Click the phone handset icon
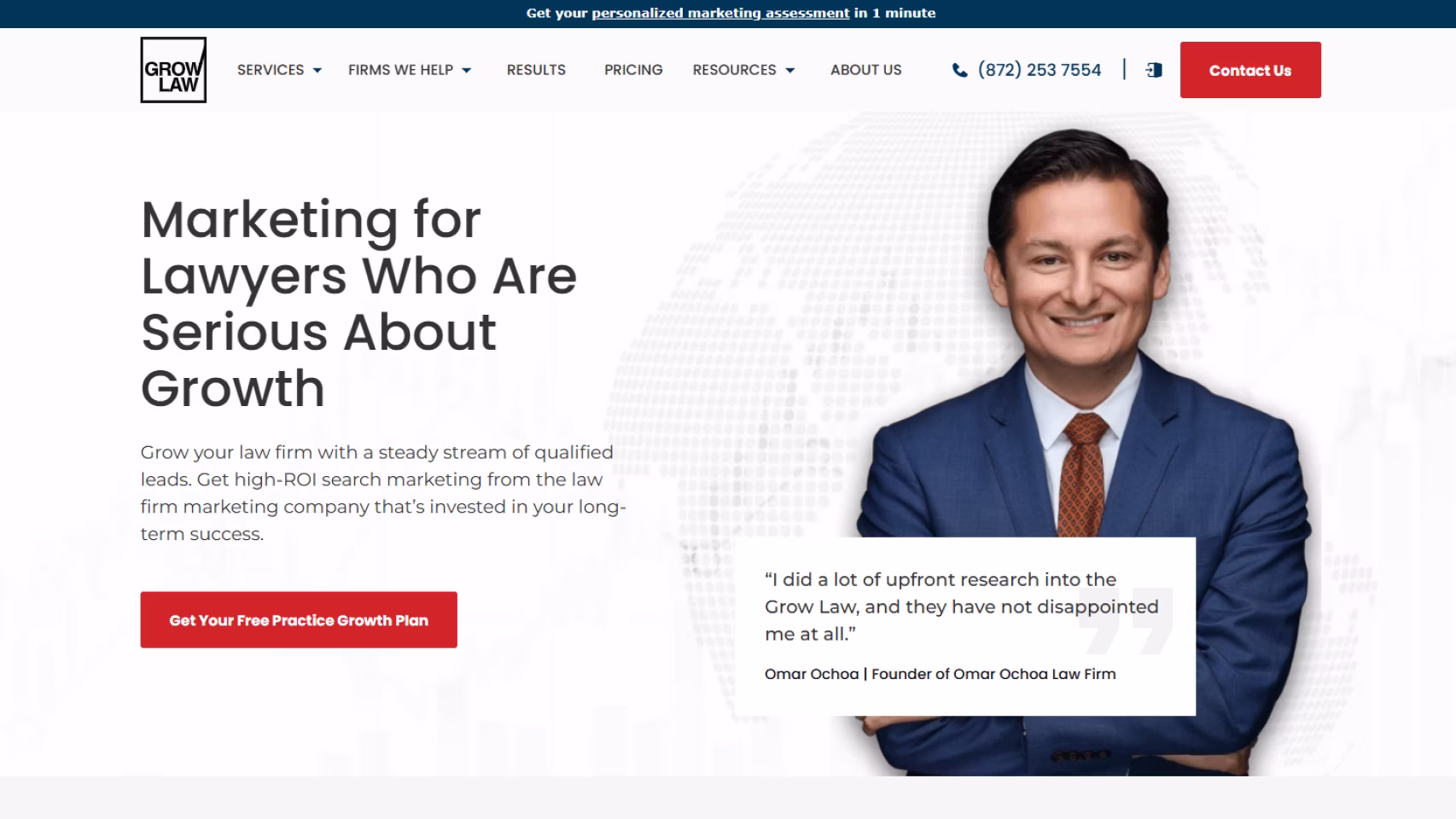Viewport: 1456px width, 819px height. [x=960, y=70]
